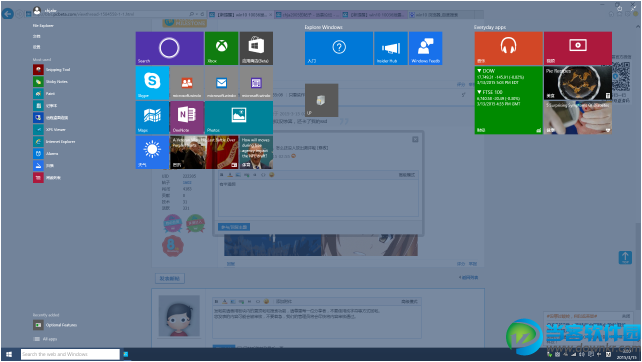Open the red Video tile

pos(578,48)
